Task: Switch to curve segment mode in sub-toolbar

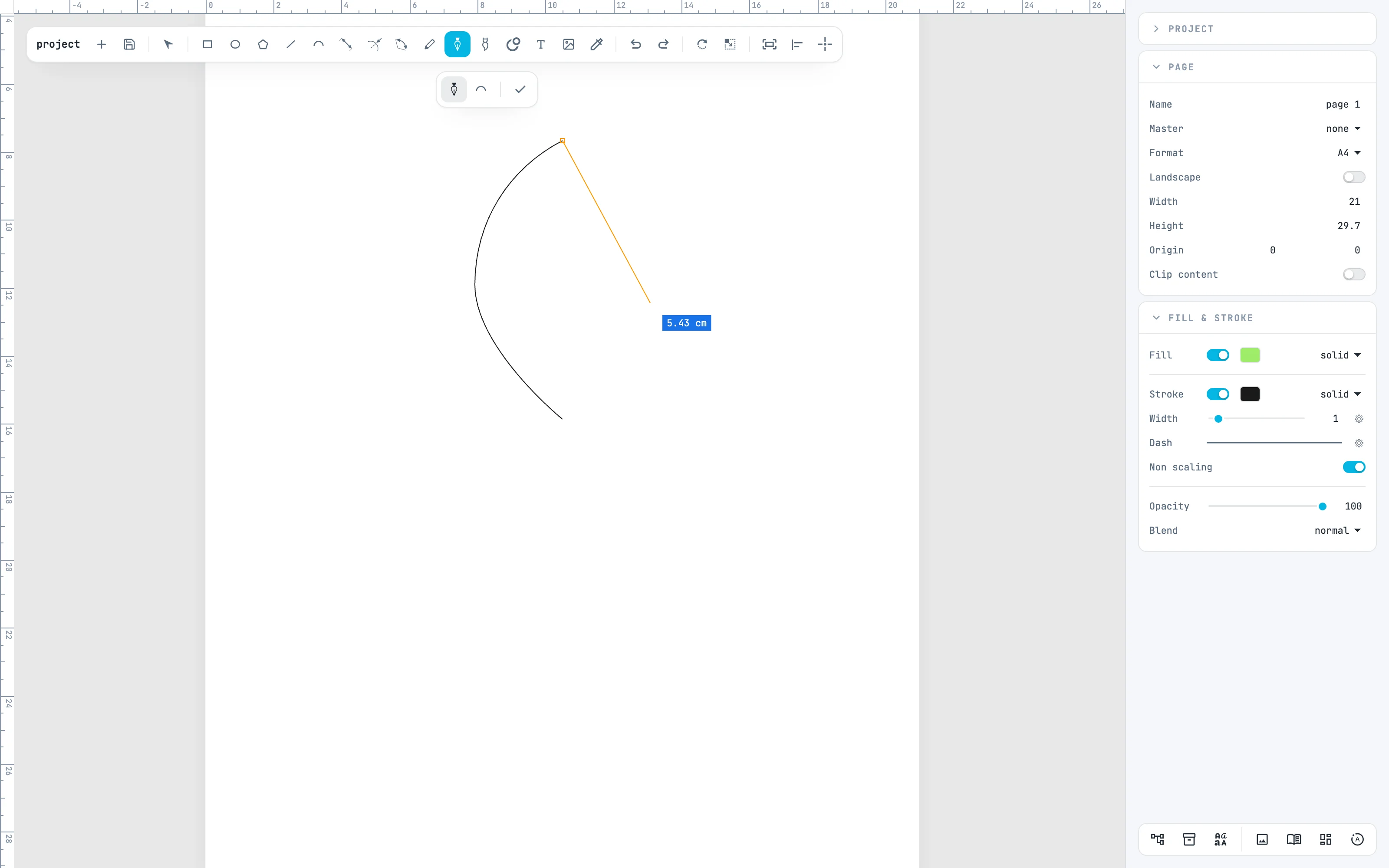Action: [x=481, y=89]
